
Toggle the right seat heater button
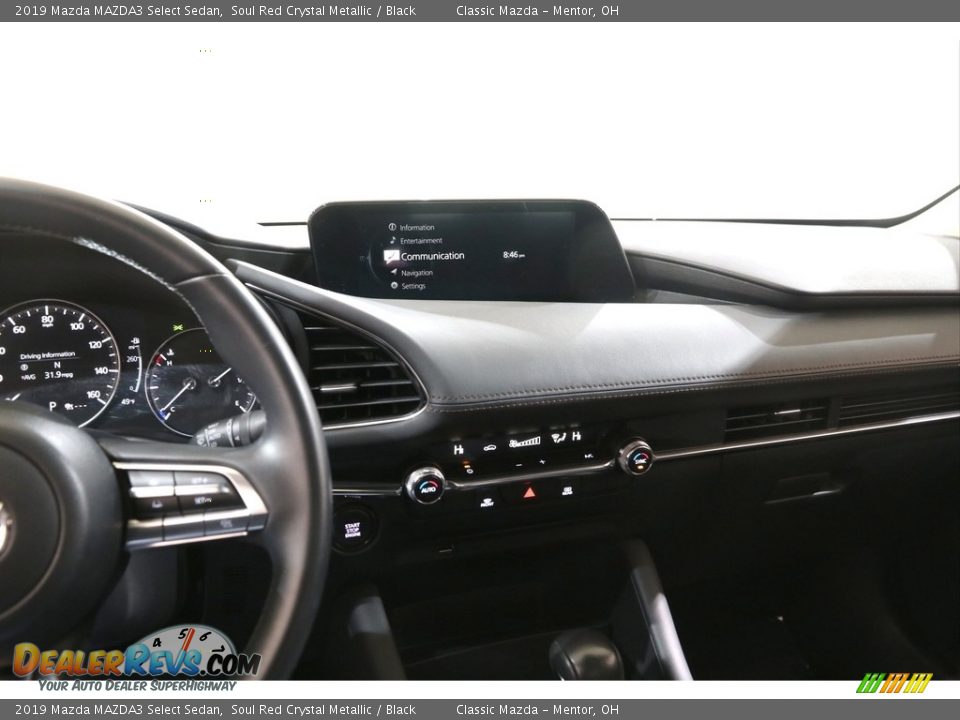point(577,435)
